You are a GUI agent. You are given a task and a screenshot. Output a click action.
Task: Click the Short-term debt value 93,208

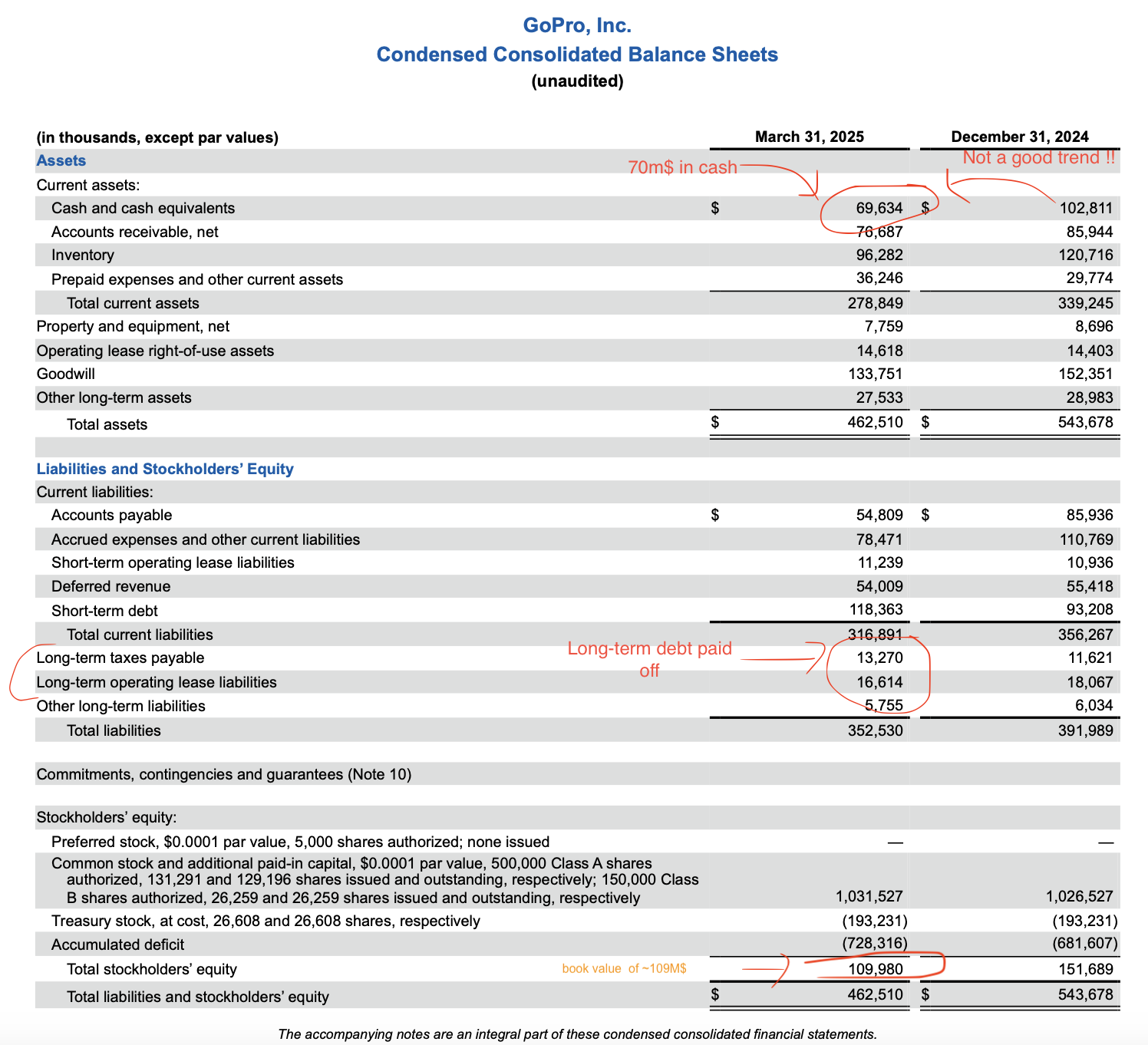point(1090,609)
